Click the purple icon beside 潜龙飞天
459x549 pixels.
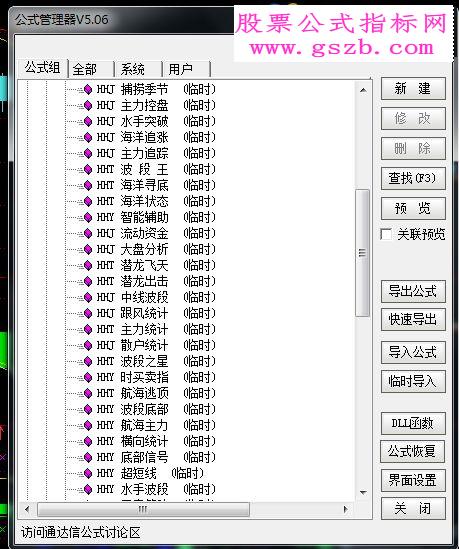[88, 265]
